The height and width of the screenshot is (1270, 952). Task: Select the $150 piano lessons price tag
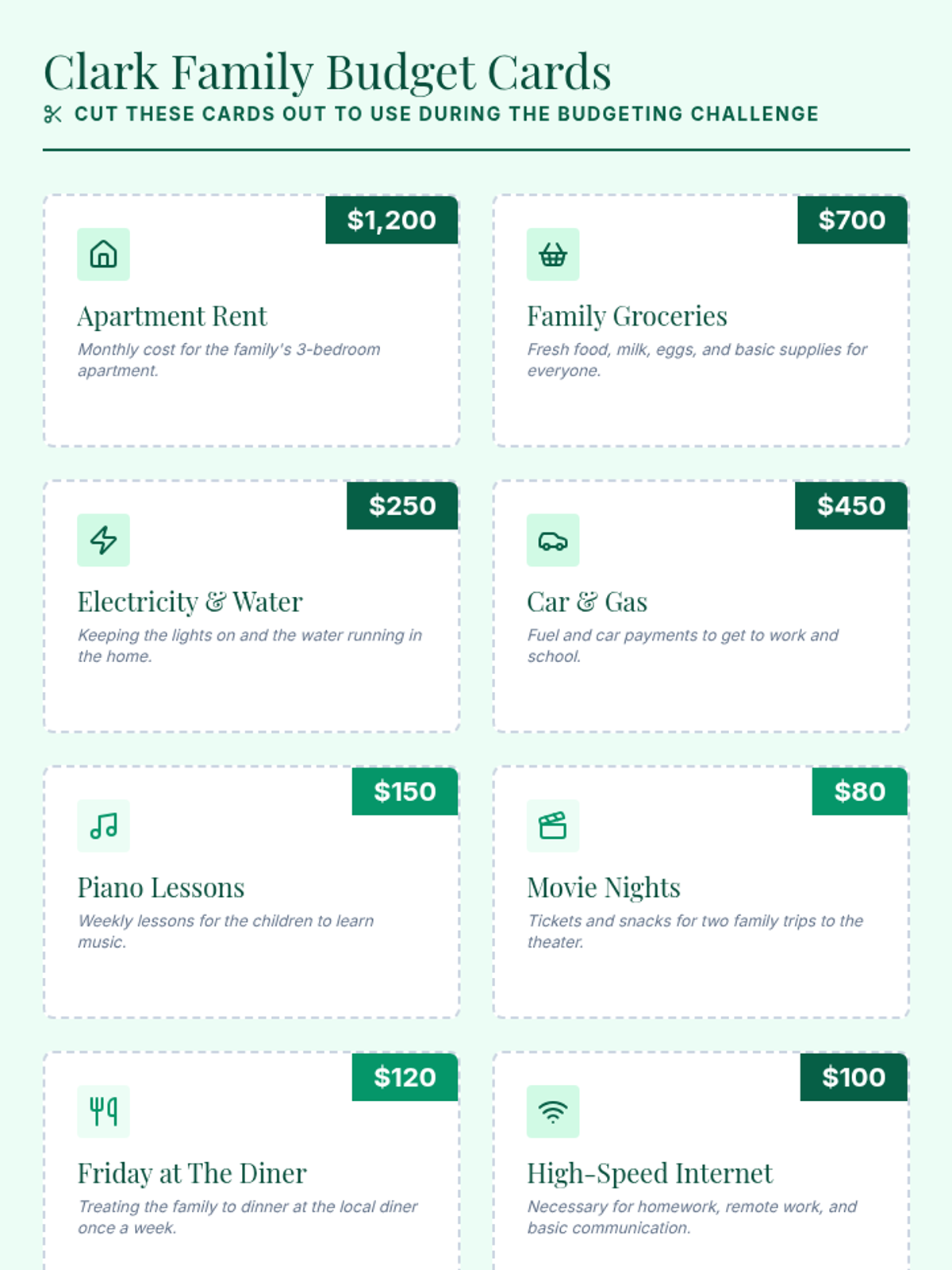pyautogui.click(x=405, y=791)
